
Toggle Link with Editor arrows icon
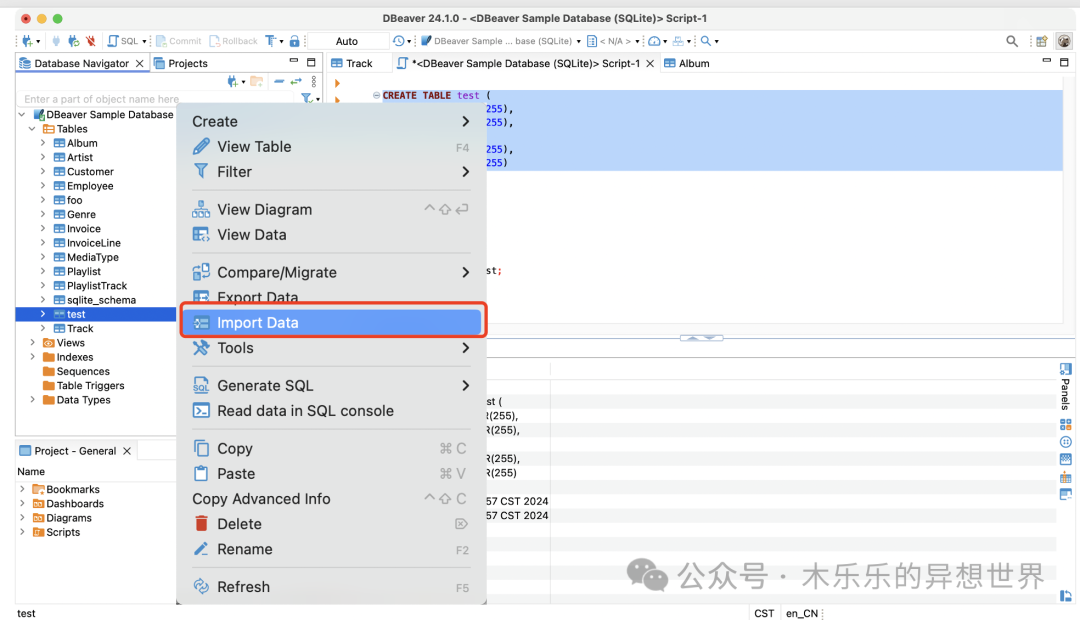click(x=296, y=82)
